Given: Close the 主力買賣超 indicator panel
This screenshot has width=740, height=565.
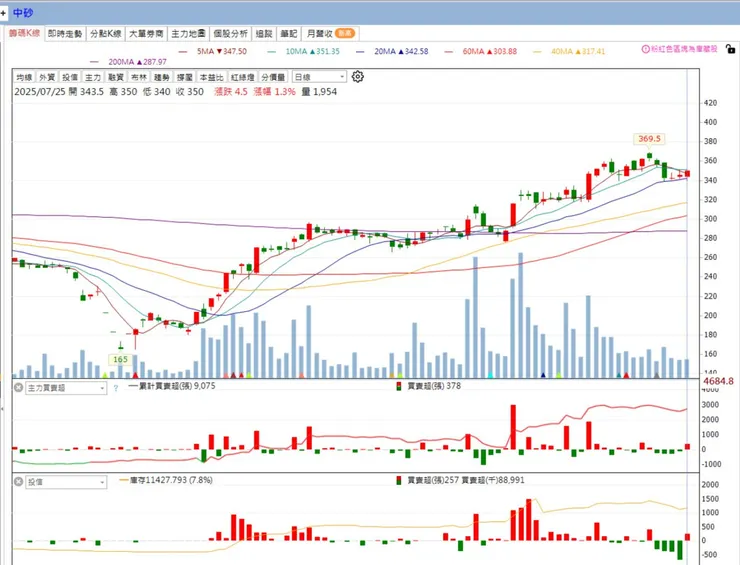Looking at the screenshot, I should point(18,388).
